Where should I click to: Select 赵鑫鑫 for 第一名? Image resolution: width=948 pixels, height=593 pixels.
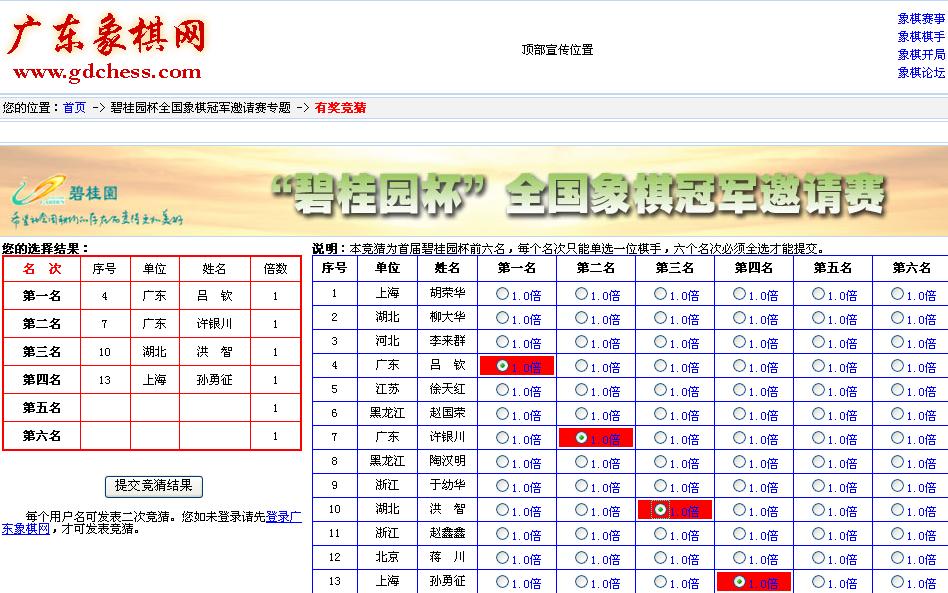pos(502,533)
